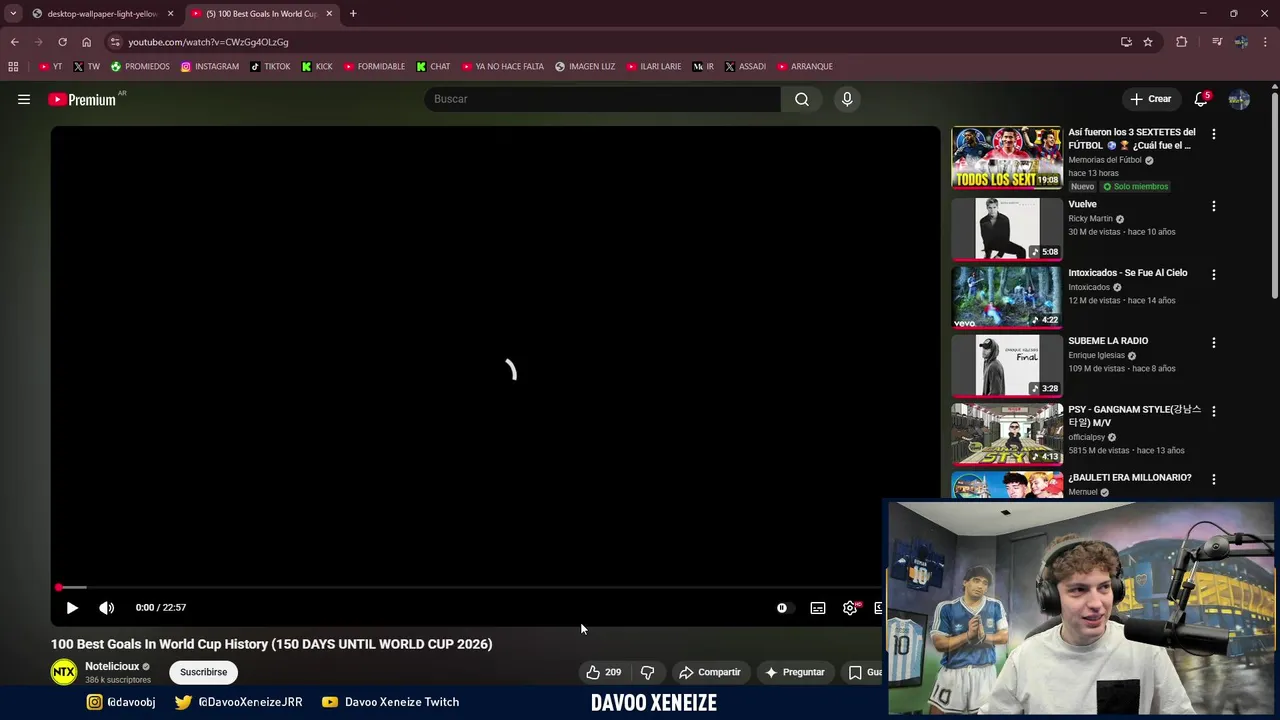This screenshot has height=720, width=1280.
Task: Open the install app icon in address bar
Action: point(1126,42)
